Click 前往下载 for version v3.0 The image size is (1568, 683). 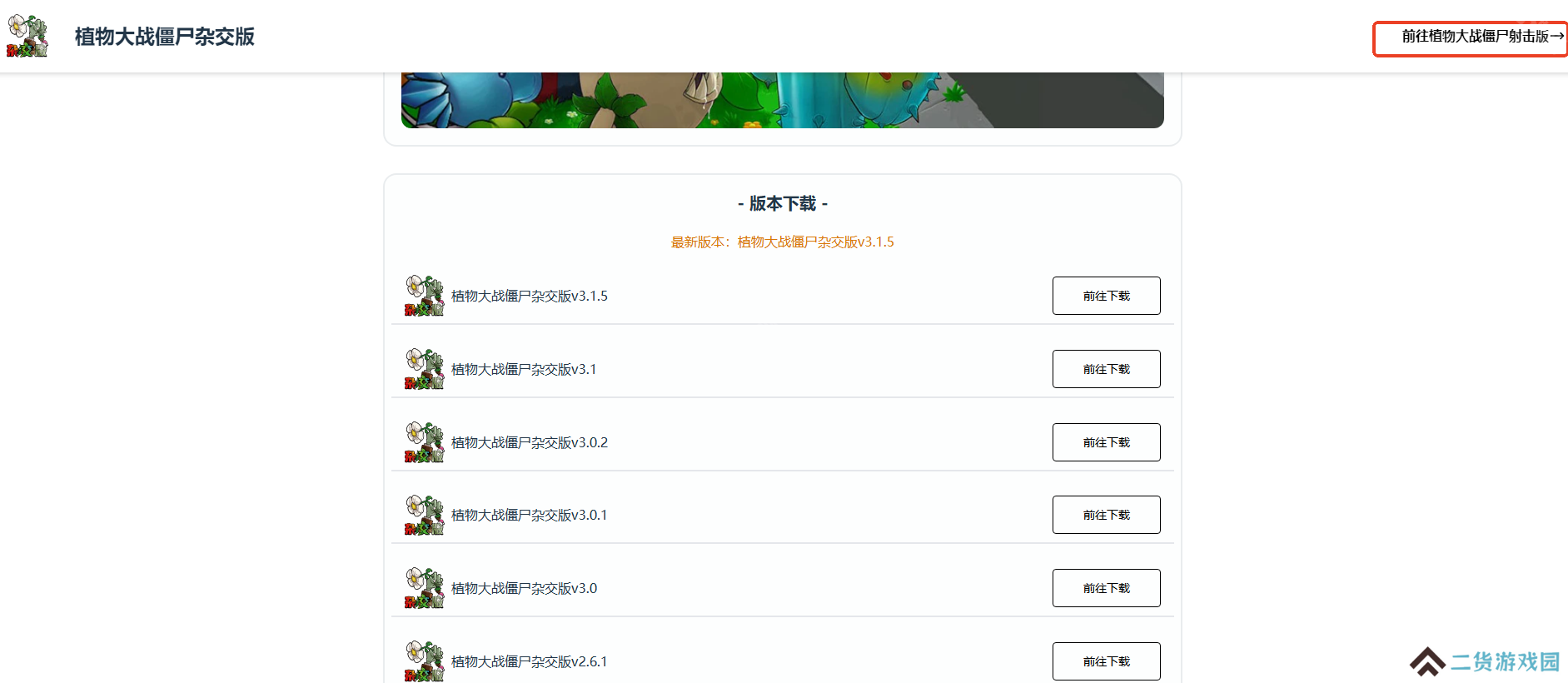(x=1106, y=588)
